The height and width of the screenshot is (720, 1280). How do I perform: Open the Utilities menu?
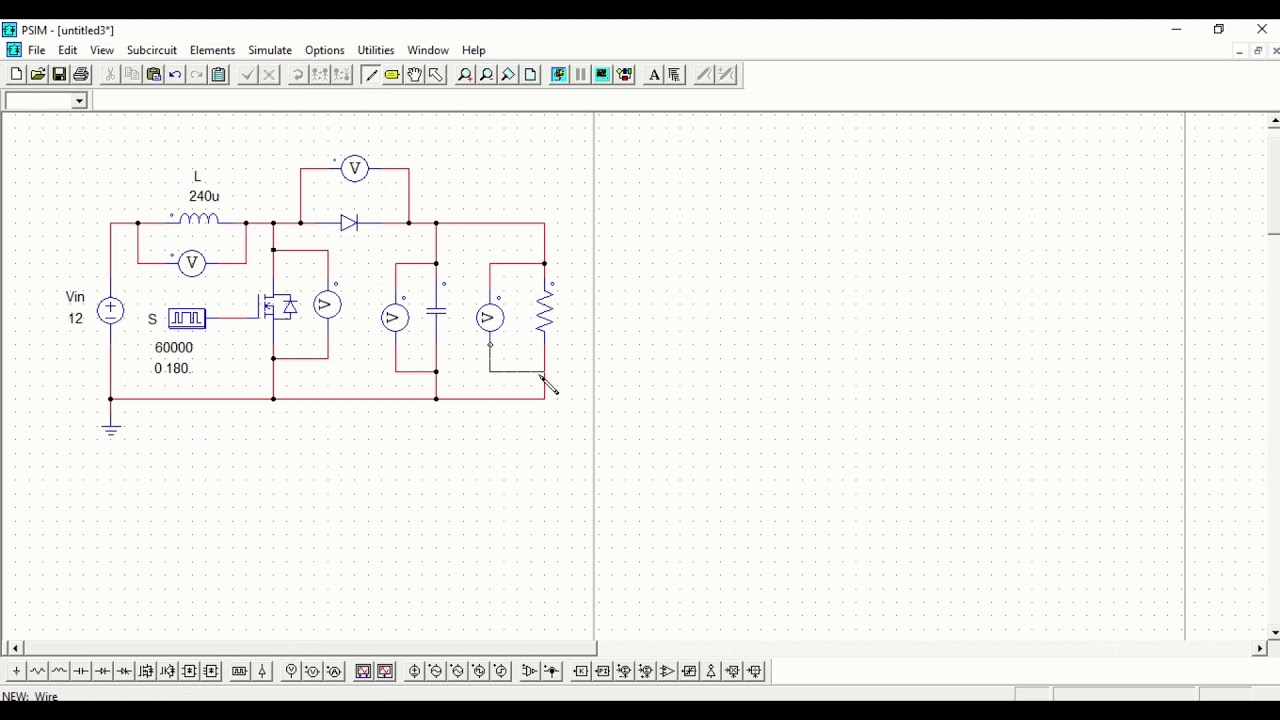click(x=376, y=50)
